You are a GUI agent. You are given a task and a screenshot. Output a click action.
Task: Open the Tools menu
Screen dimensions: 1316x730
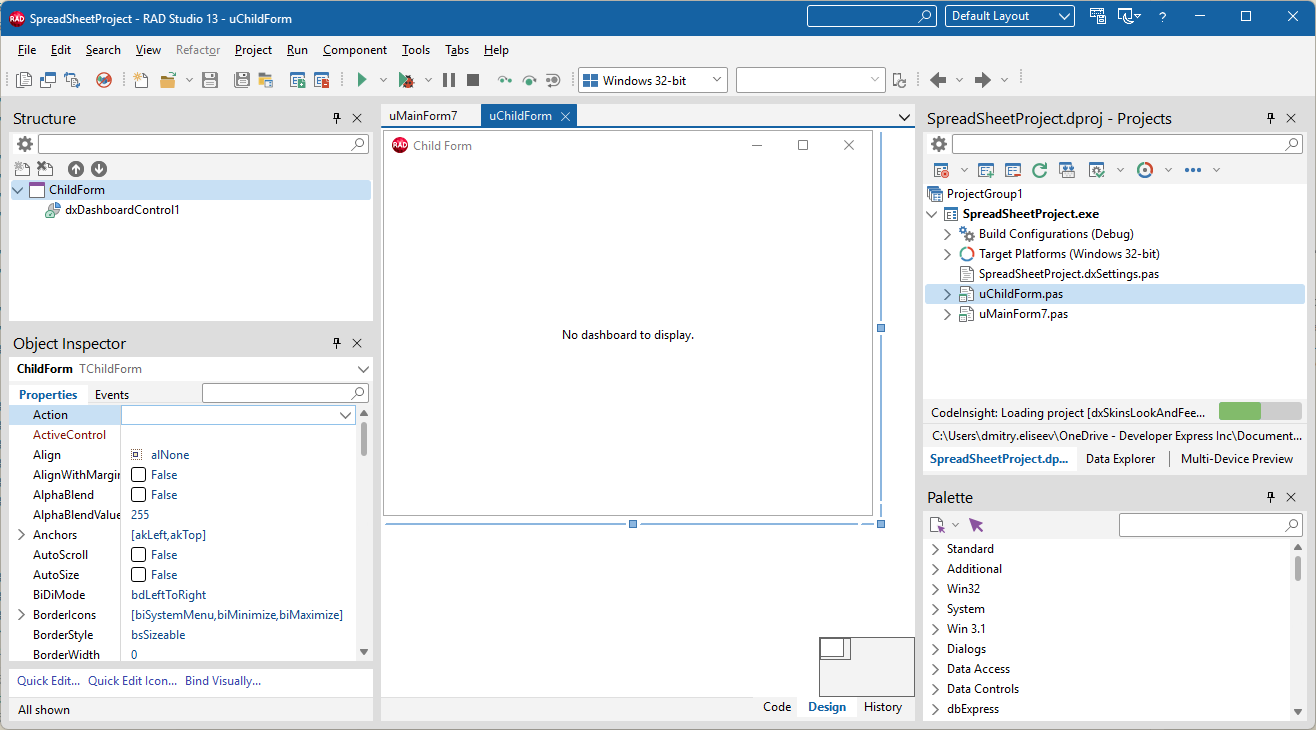[416, 50]
